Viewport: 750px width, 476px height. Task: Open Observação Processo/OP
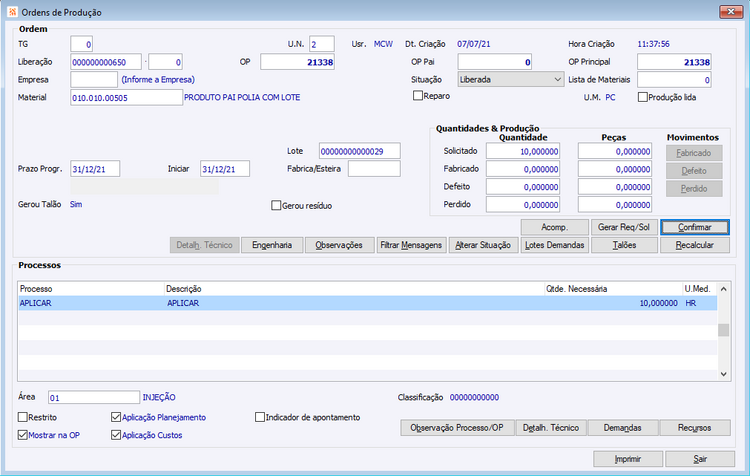coord(457,428)
